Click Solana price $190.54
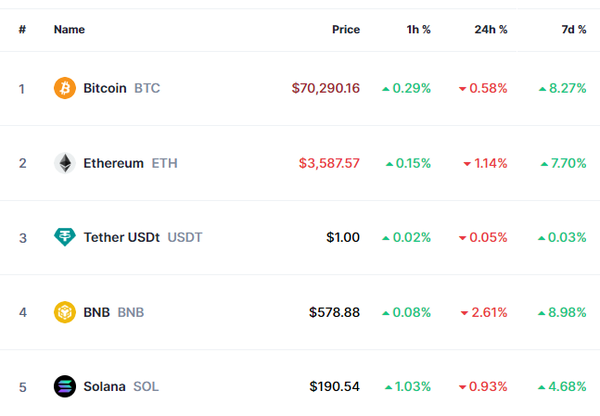 click(x=334, y=386)
